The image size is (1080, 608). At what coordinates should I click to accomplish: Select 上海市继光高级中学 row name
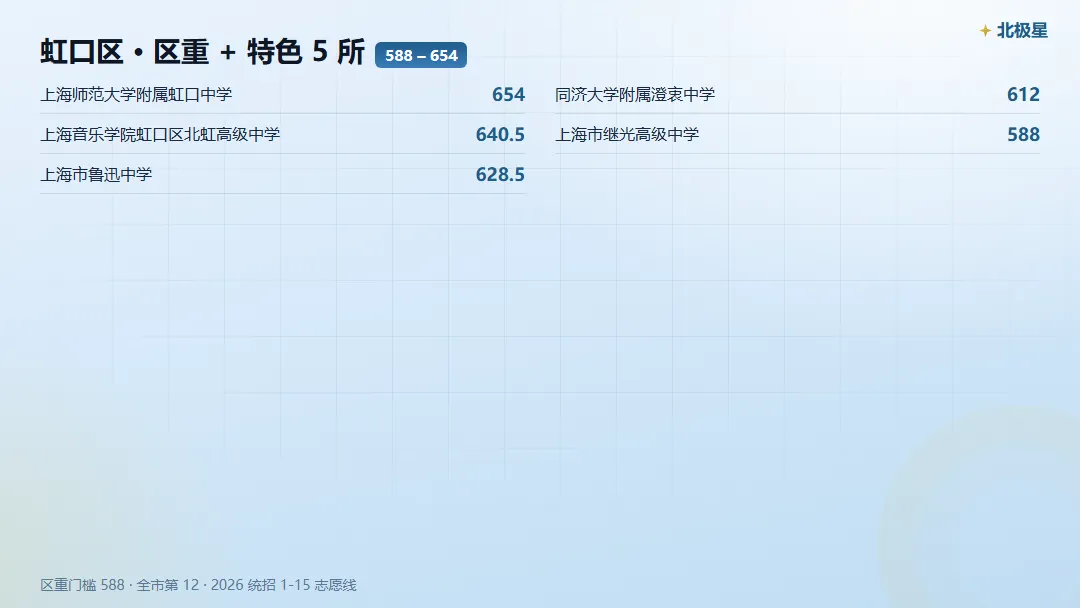pyautogui.click(x=627, y=134)
